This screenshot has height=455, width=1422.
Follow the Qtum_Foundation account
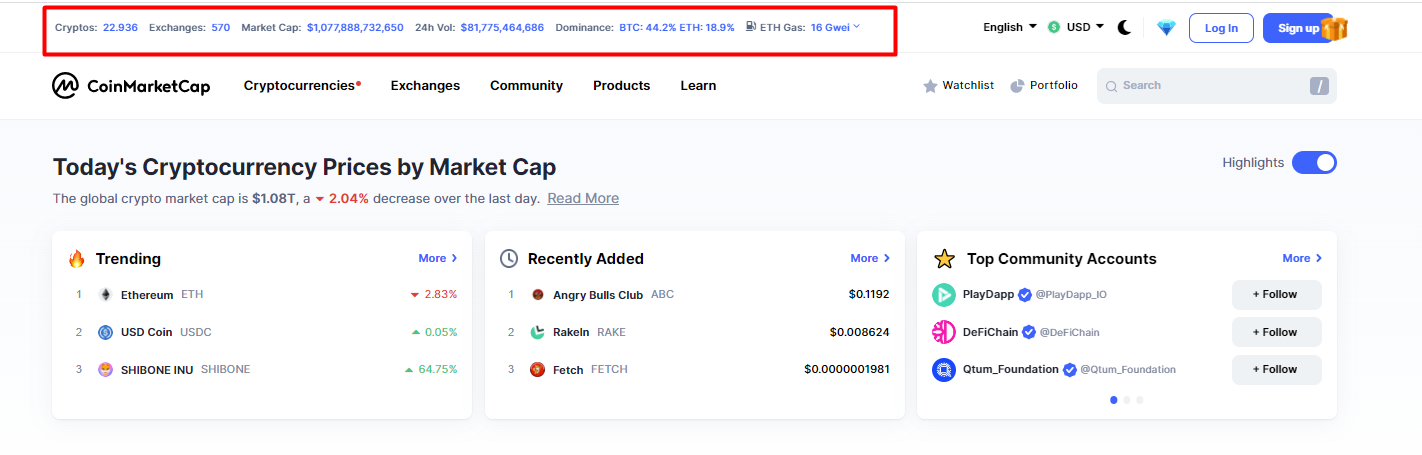tap(1276, 370)
